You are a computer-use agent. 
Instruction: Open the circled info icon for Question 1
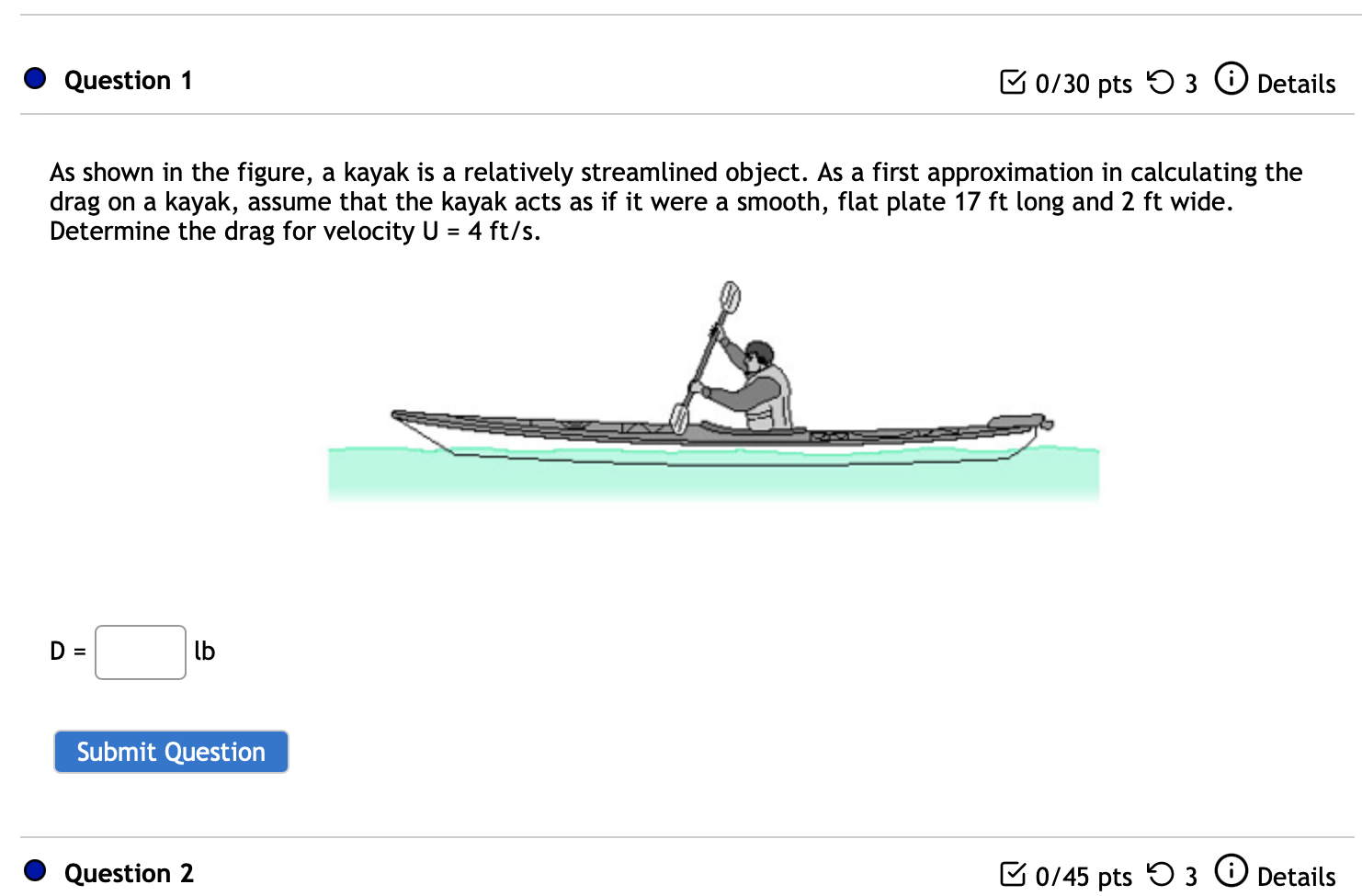tap(1231, 79)
